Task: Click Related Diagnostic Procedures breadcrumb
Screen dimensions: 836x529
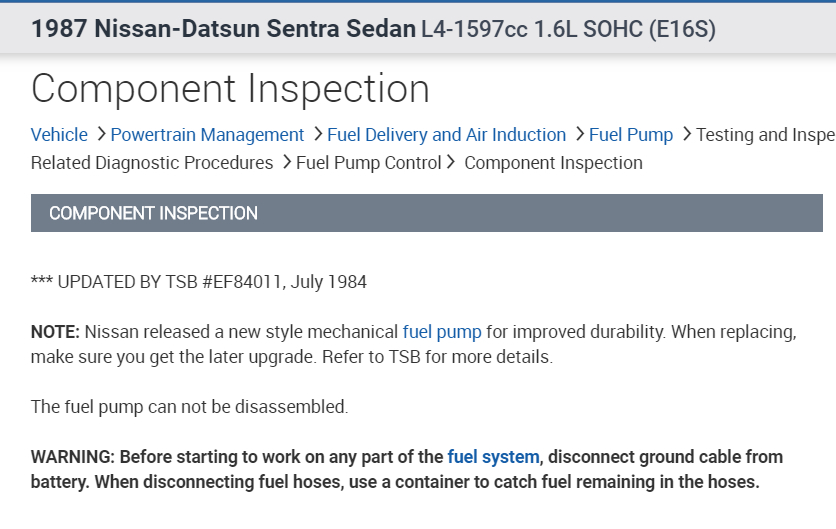Action: 152,163
